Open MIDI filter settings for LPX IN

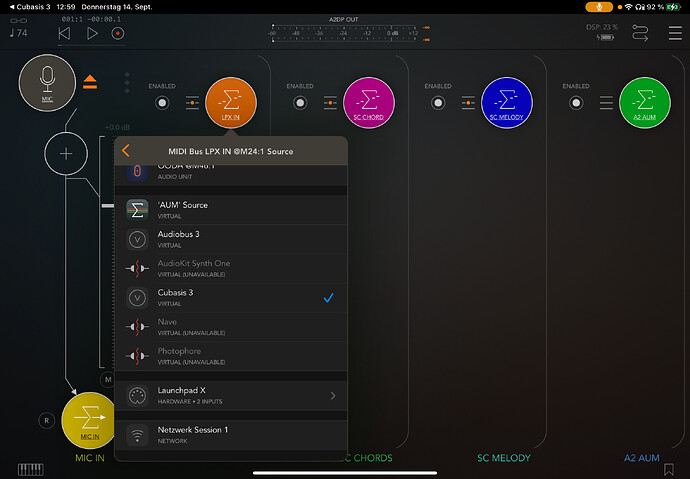tap(192, 103)
